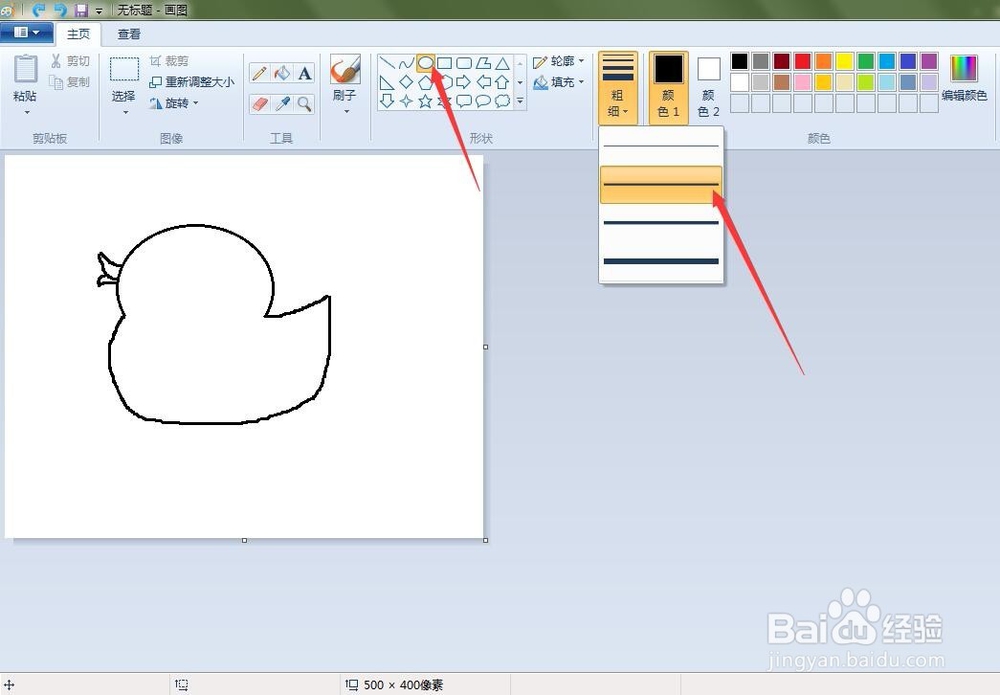1000x695 pixels.
Task: Select the Line shape
Action: (x=387, y=63)
